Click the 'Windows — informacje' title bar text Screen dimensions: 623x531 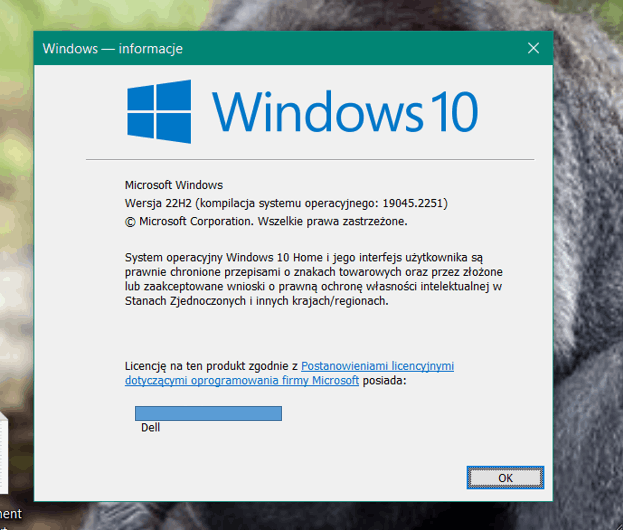pos(112,48)
